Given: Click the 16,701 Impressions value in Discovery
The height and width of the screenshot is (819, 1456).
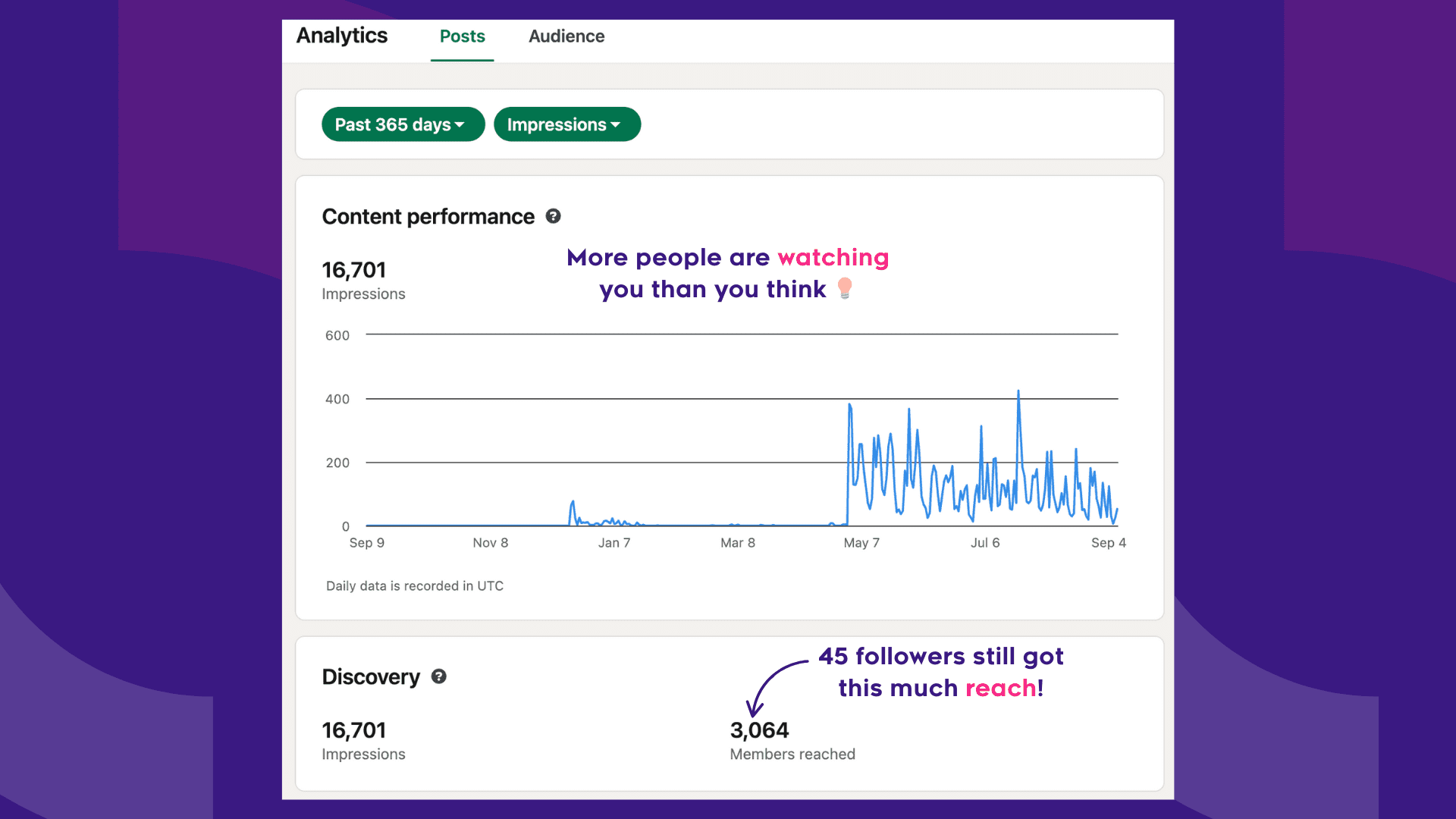Looking at the screenshot, I should (354, 730).
